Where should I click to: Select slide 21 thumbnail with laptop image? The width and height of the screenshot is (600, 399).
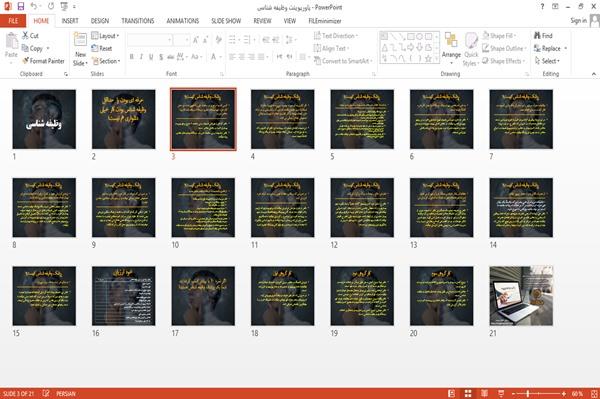521,296
